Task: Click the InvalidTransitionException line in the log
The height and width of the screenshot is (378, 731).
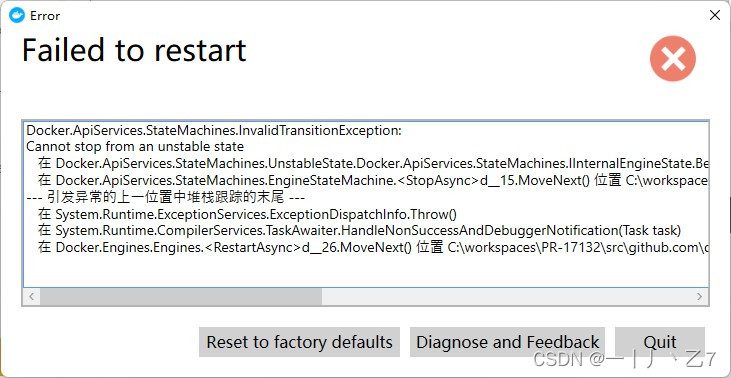Action: (214, 131)
